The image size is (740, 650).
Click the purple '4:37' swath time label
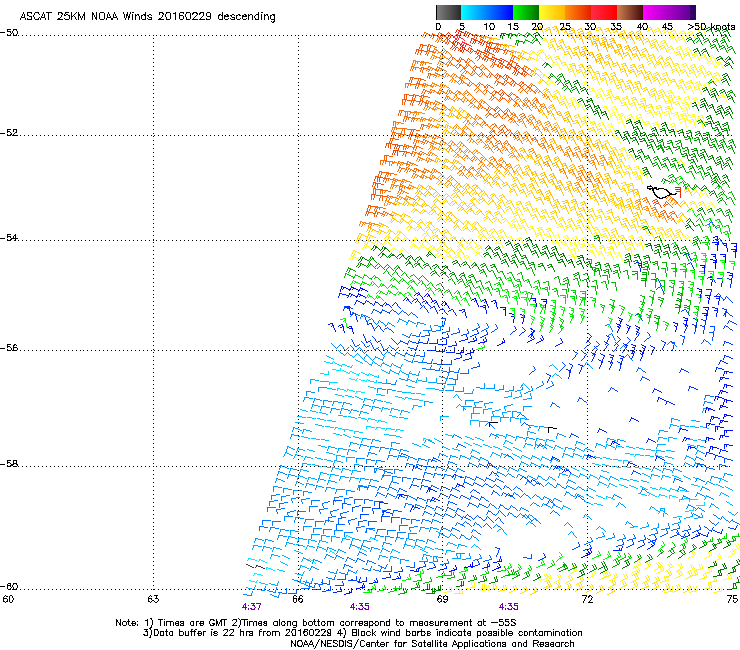(252, 607)
